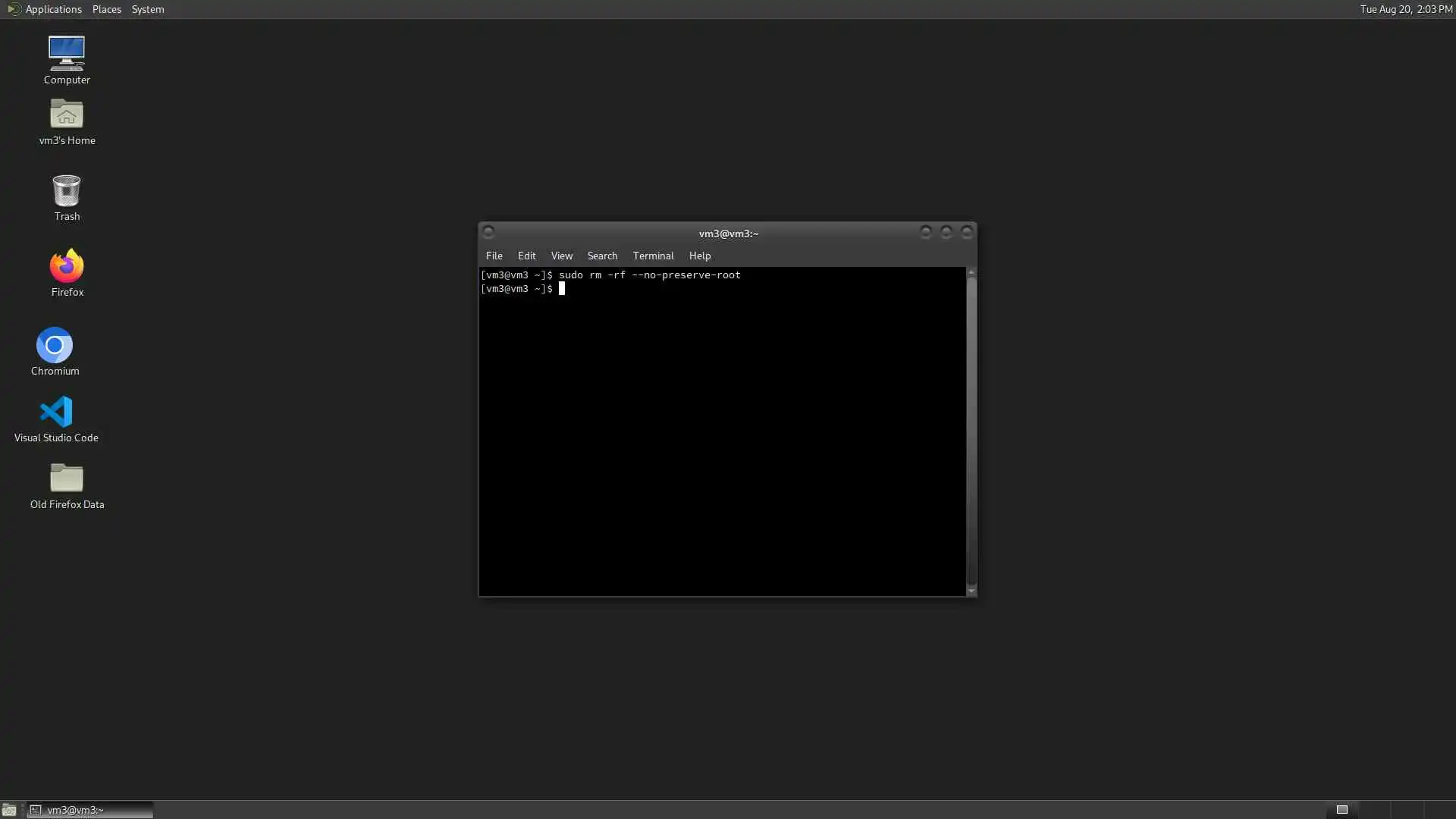Viewport: 1456px width, 819px height.
Task: Open the terminal's View menu
Action: (561, 256)
